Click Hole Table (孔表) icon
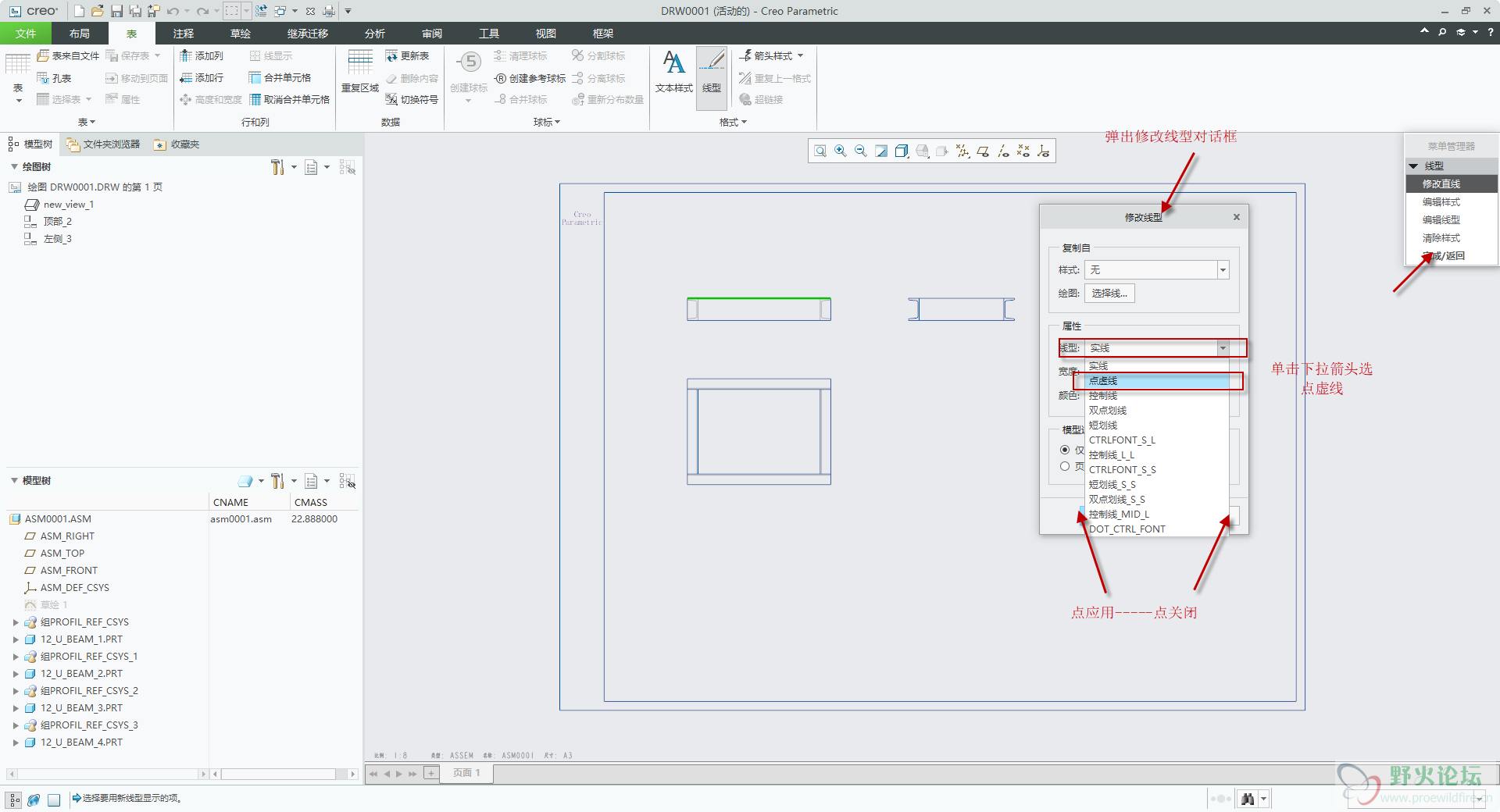This screenshot has width=1500, height=812. [54, 78]
